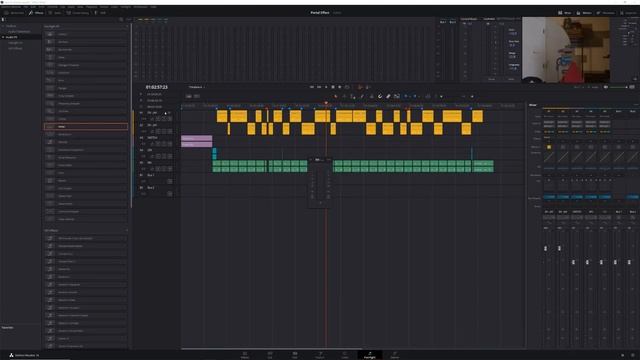Arm track A1 for recording
Viewport: 640px width, 360px height.
coord(158,119)
